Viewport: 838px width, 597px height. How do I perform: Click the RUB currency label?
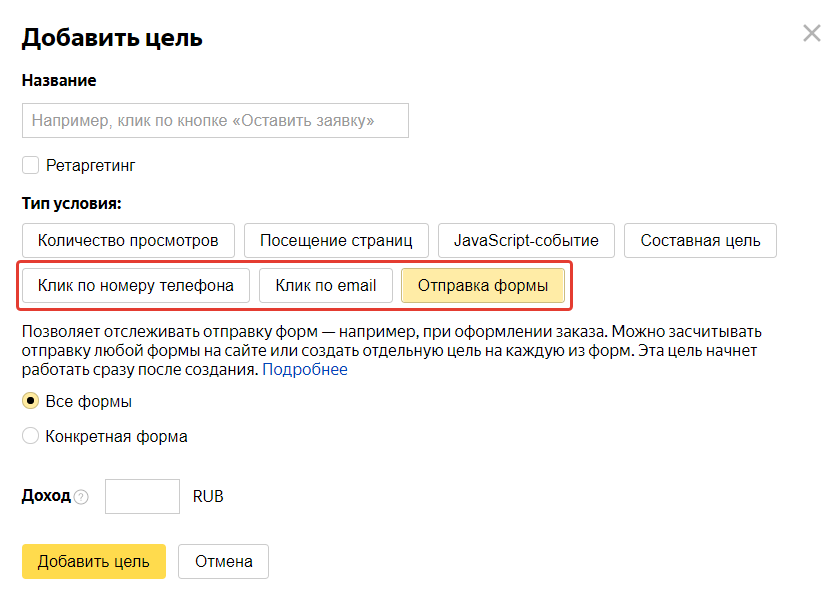click(x=208, y=497)
